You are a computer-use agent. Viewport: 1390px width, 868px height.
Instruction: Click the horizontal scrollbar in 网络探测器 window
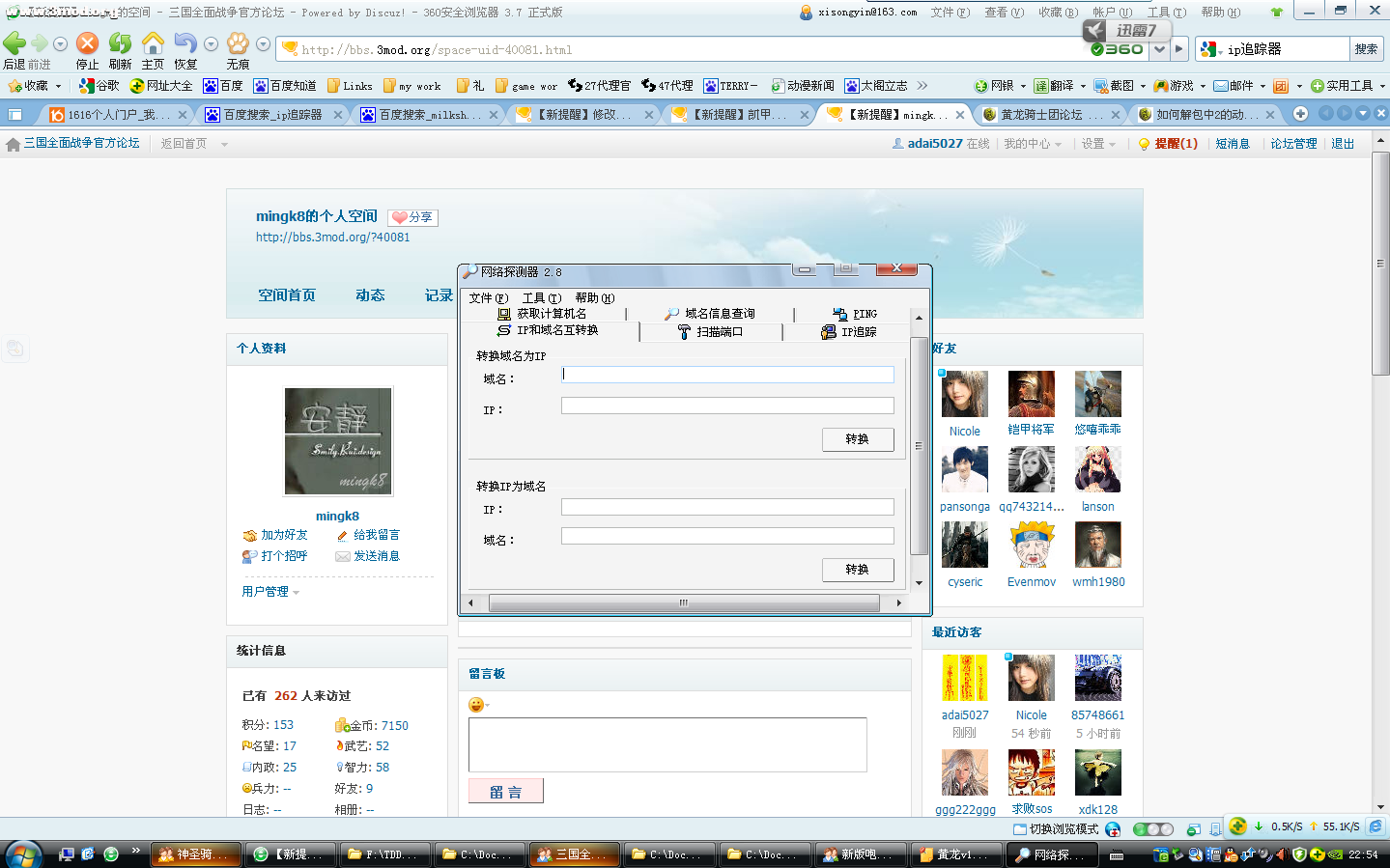coord(683,602)
